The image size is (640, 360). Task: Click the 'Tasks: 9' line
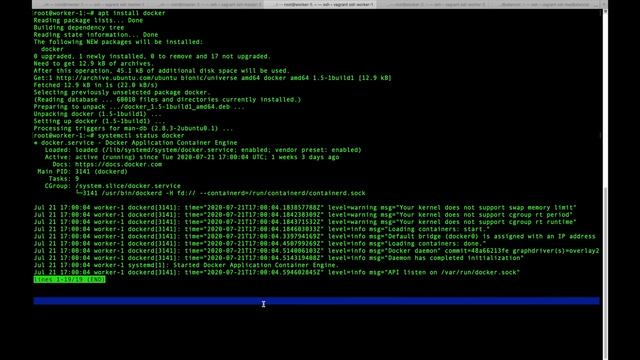[64, 179]
